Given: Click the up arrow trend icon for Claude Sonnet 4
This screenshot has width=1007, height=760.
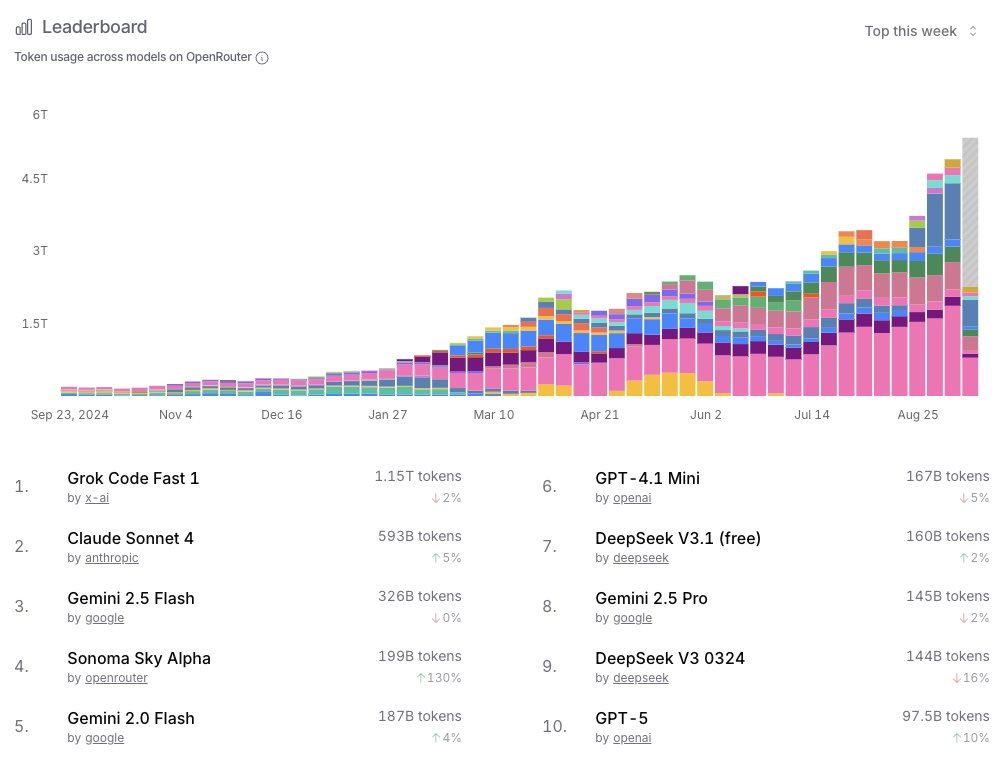Looking at the screenshot, I should coord(435,558).
